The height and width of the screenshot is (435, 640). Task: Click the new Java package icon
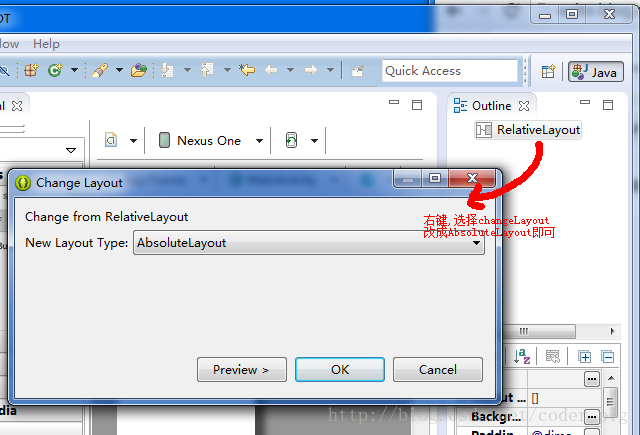click(31, 71)
